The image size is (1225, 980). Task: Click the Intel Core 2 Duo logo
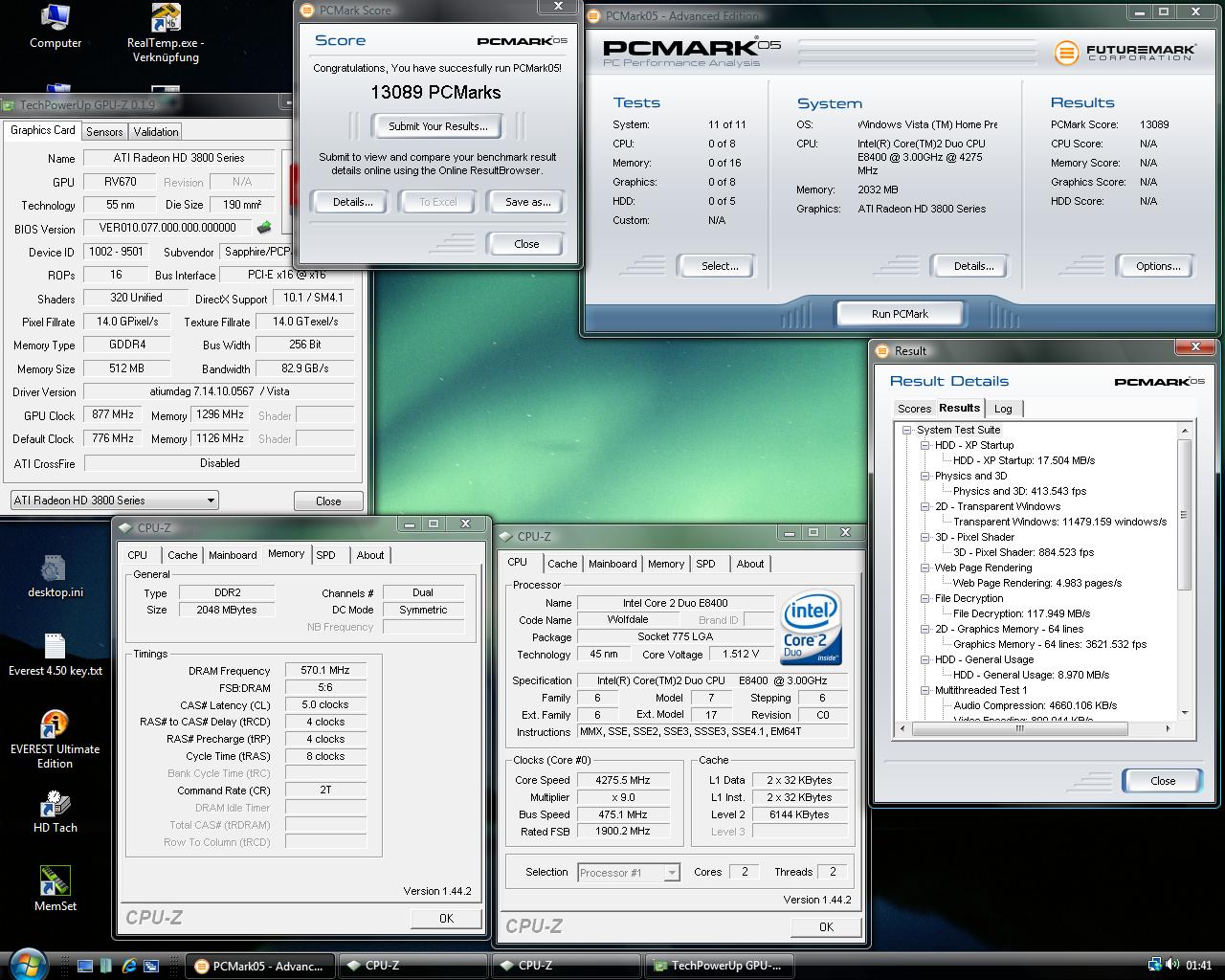pos(811,627)
